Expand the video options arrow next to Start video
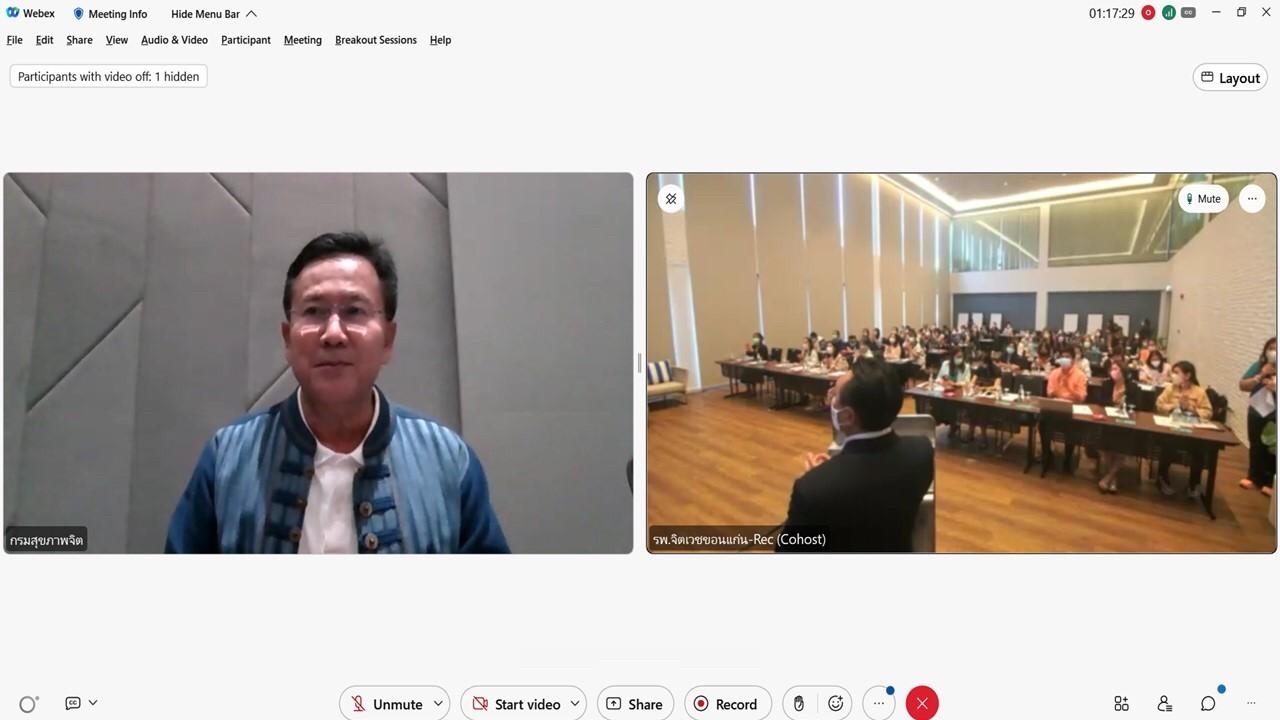 [575, 704]
